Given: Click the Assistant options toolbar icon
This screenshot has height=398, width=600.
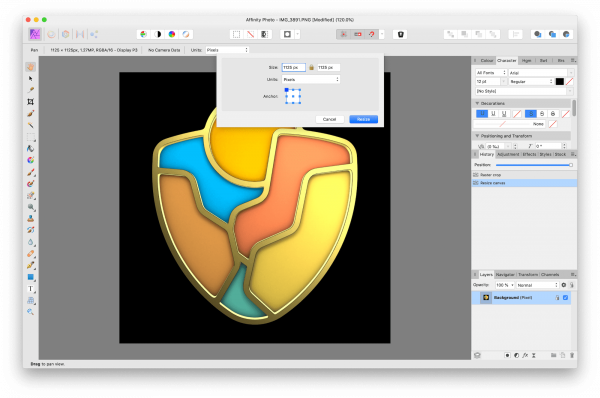Looking at the screenshot, I should pyautogui.click(x=400, y=34).
